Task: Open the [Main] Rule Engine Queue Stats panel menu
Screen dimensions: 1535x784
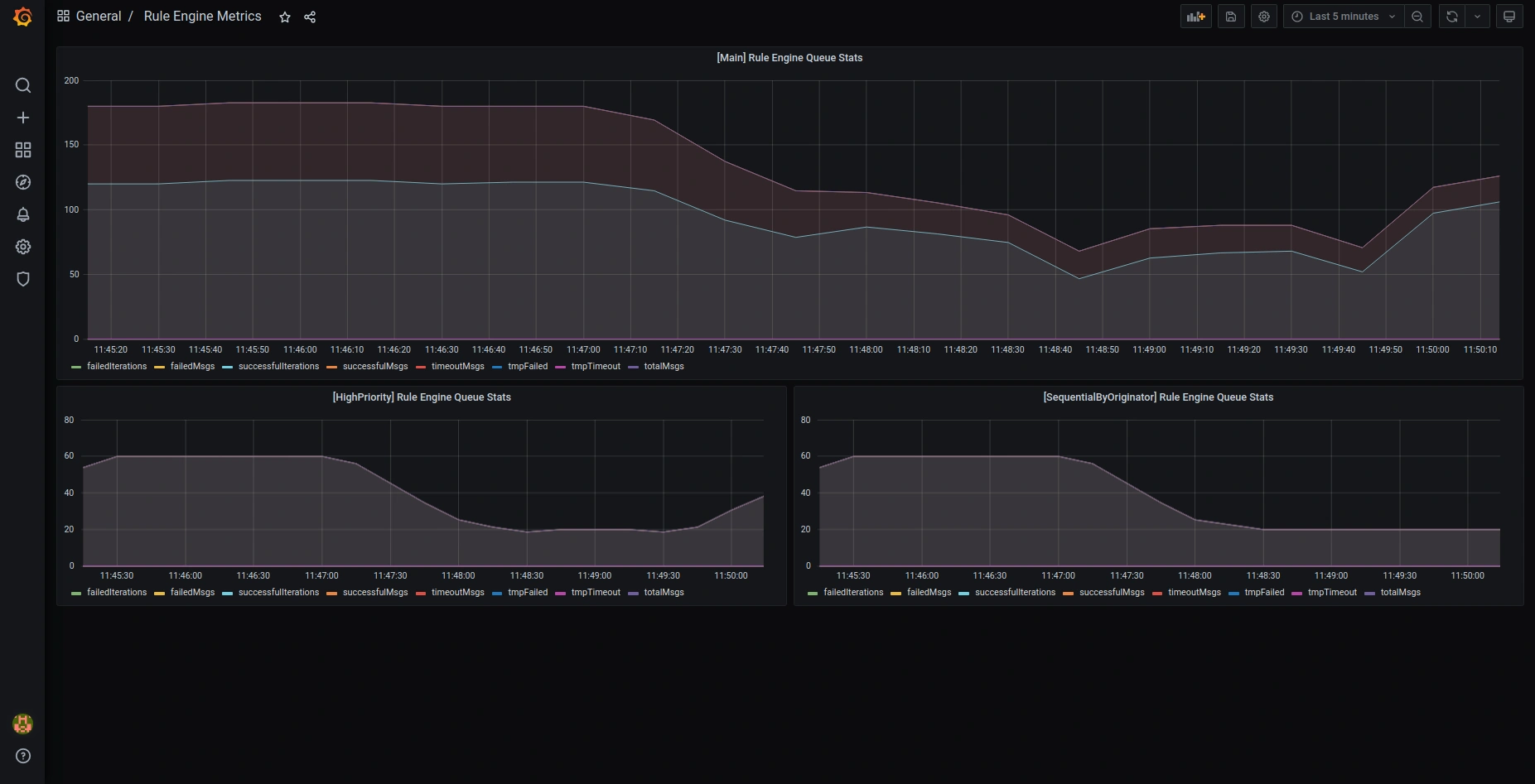Action: (789, 58)
